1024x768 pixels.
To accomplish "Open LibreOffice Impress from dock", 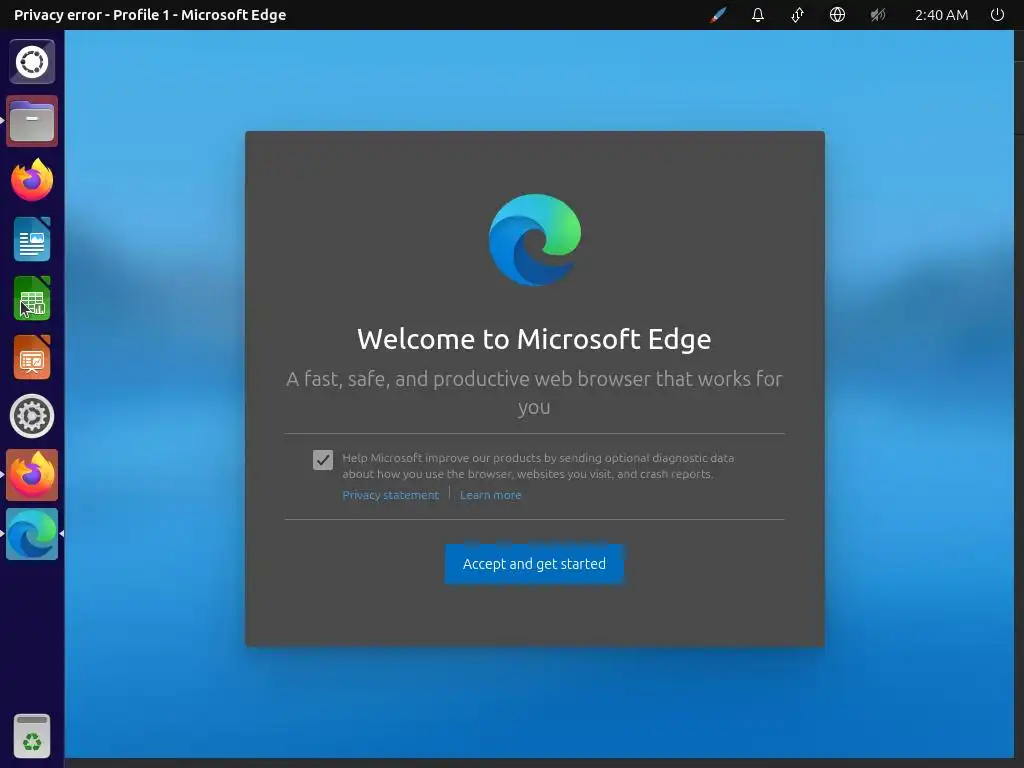I will 32,357.
